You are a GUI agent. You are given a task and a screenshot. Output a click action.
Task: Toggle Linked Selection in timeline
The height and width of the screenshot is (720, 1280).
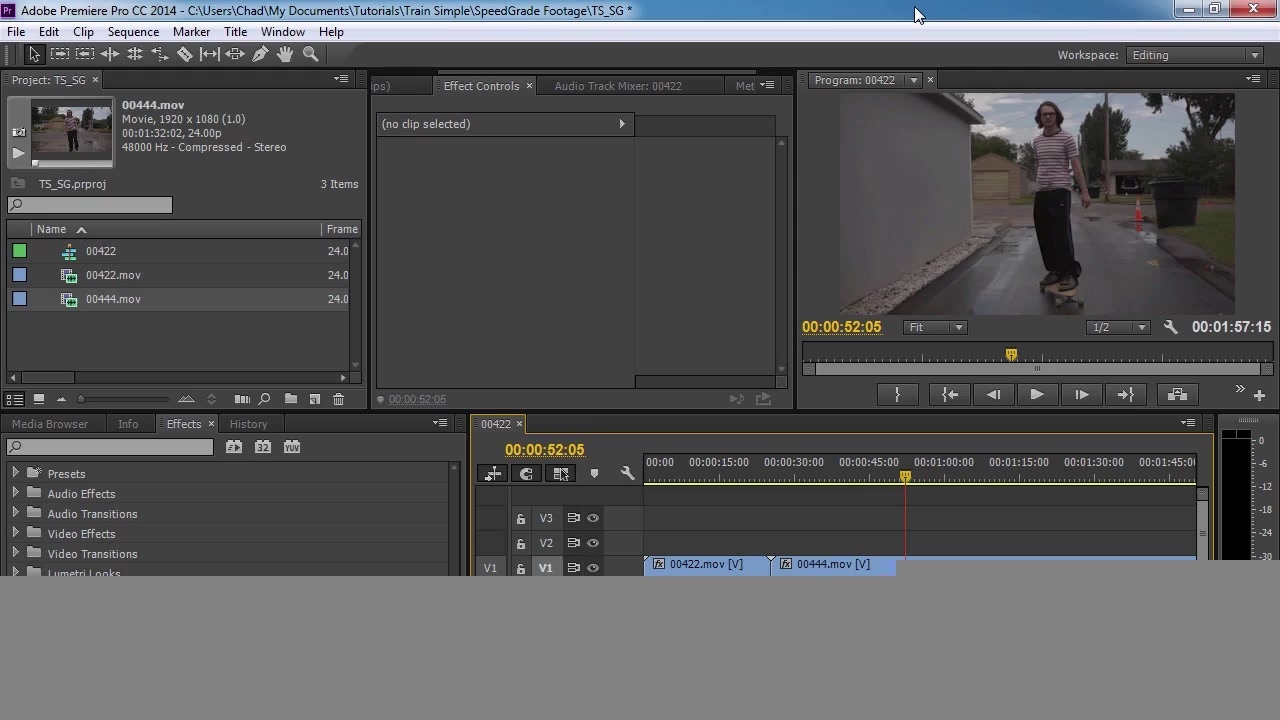tap(561, 473)
